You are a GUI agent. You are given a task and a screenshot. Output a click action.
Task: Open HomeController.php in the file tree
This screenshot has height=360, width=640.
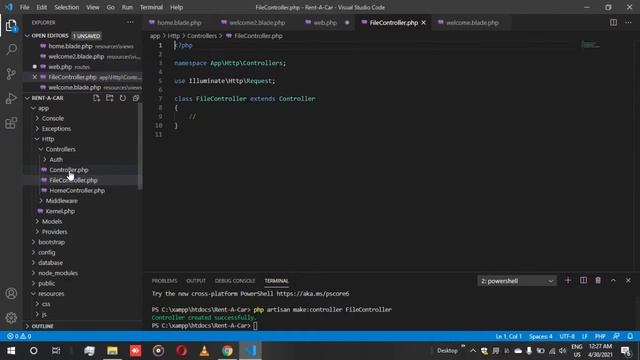[77, 191]
